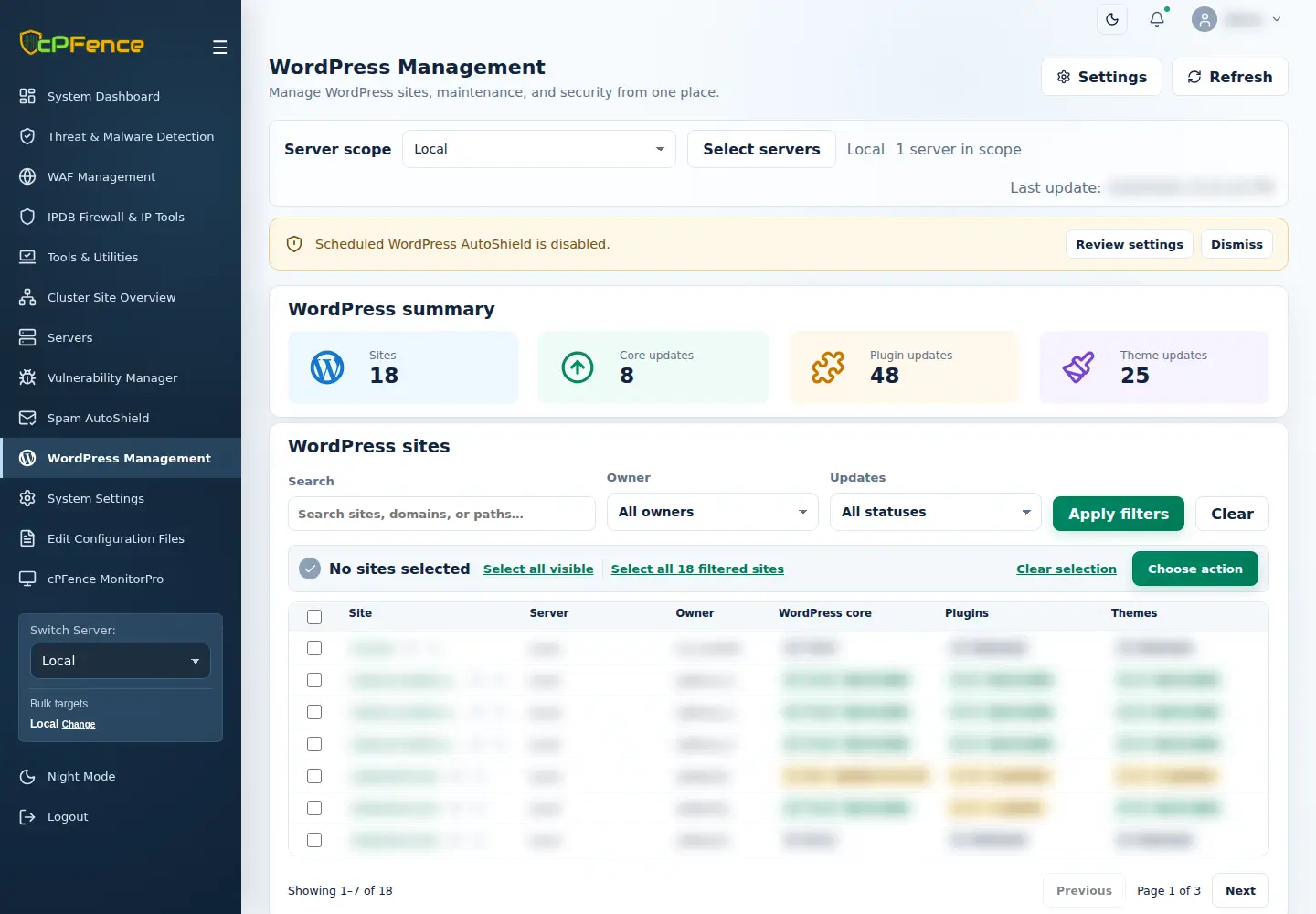Screen dimensions: 1316x914
Task: Click the Threat & Malware Detection shield icon
Action: 27,136
